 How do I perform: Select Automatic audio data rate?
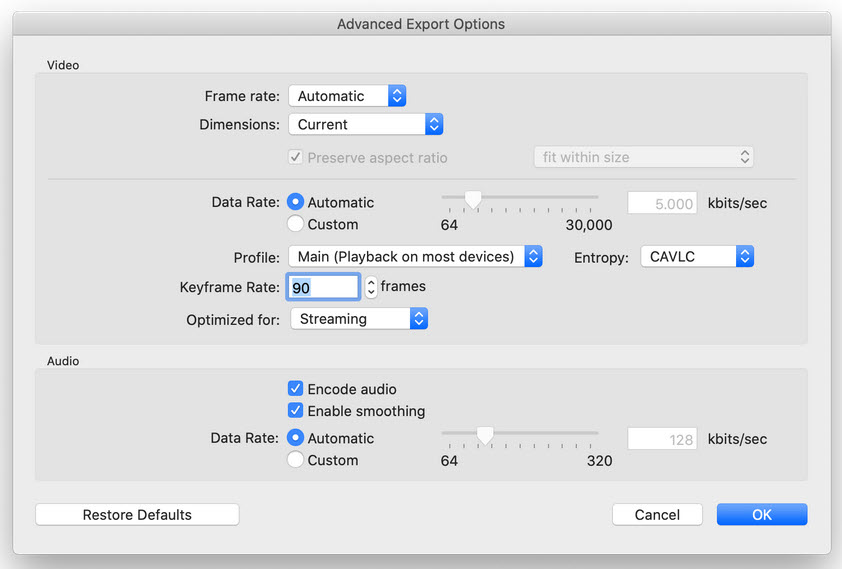296,438
